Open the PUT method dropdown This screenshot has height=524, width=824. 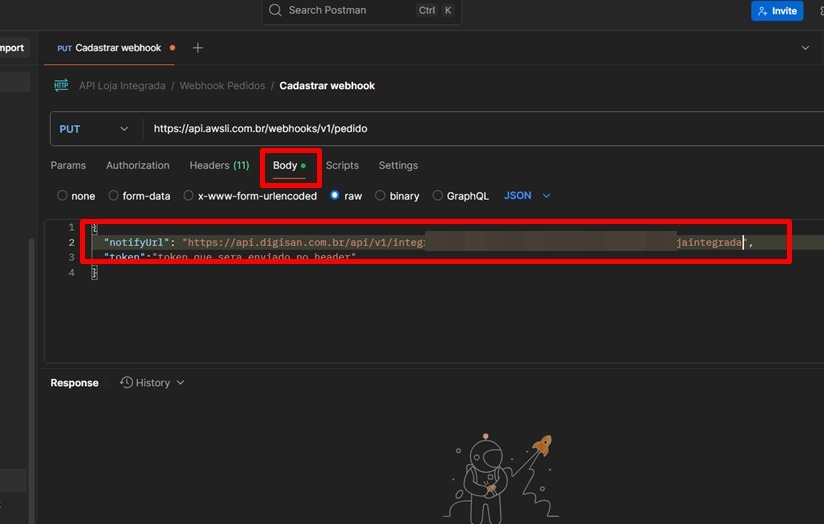tap(94, 129)
